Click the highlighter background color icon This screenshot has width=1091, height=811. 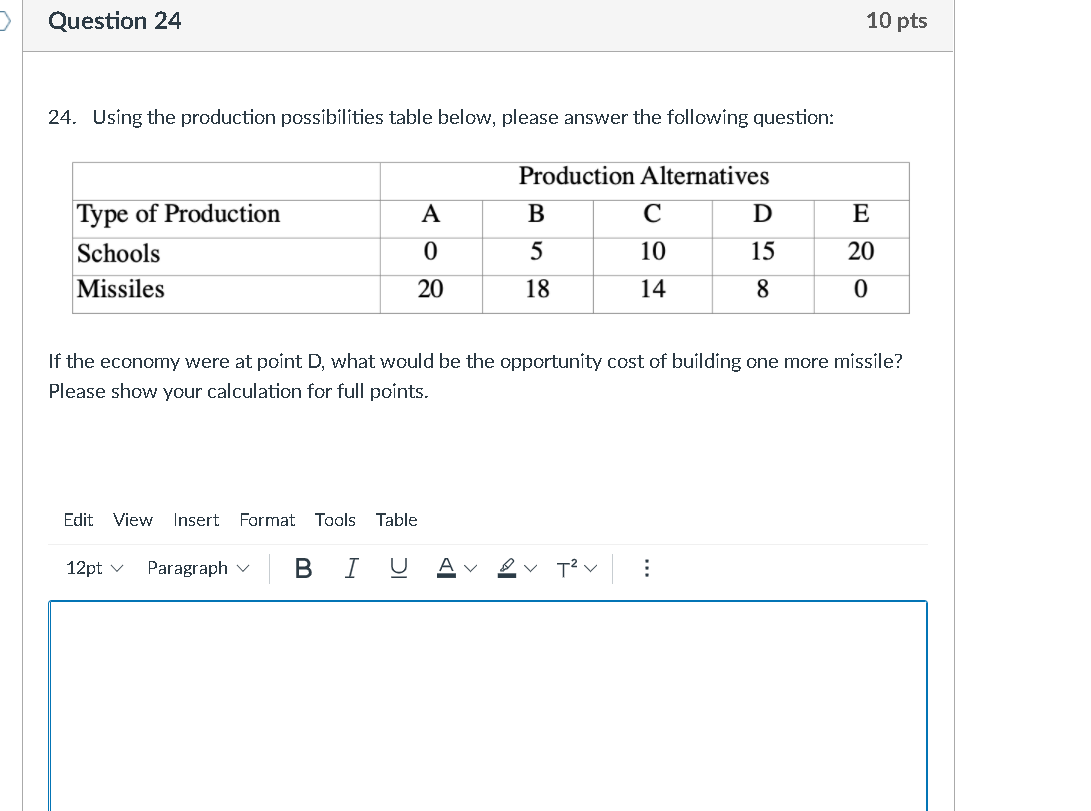(508, 568)
